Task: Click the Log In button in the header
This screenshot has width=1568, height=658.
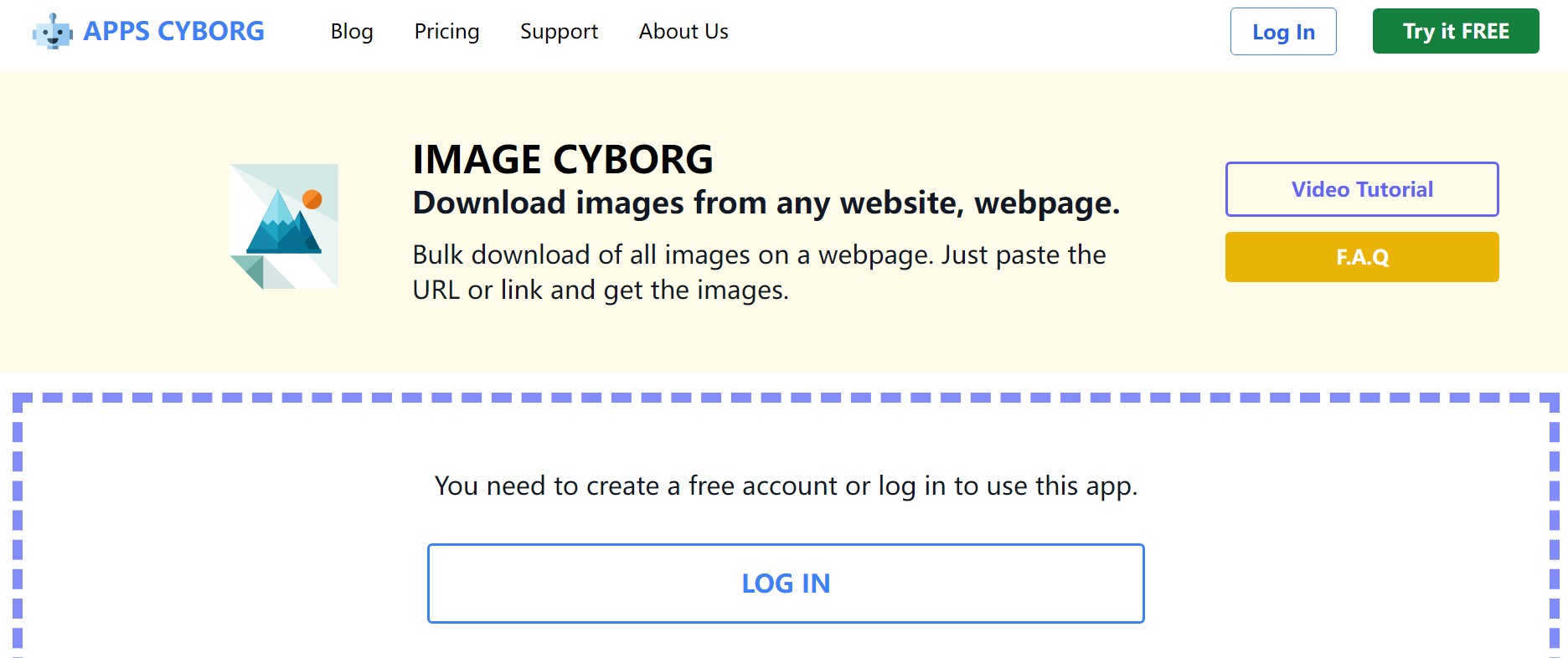Action: 1283,32
